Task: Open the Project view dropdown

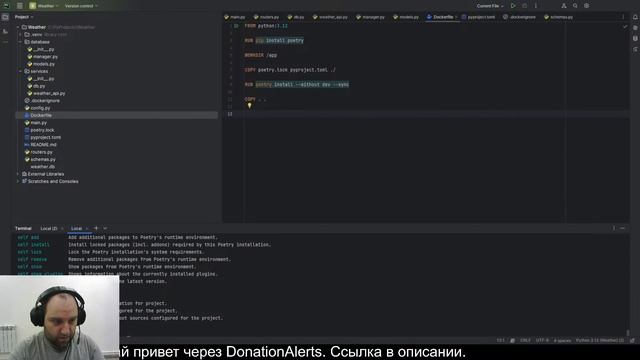Action: coord(24,17)
